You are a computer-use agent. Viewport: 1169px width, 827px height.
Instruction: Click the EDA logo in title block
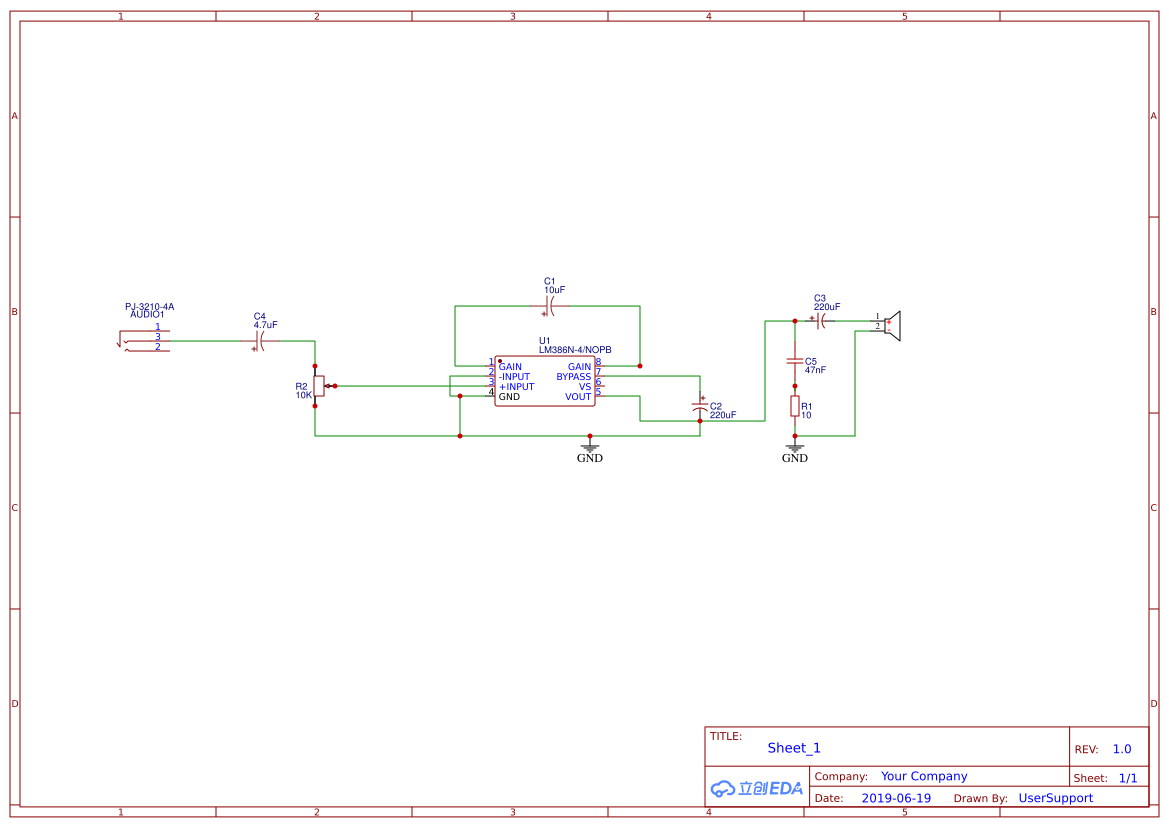[x=756, y=788]
